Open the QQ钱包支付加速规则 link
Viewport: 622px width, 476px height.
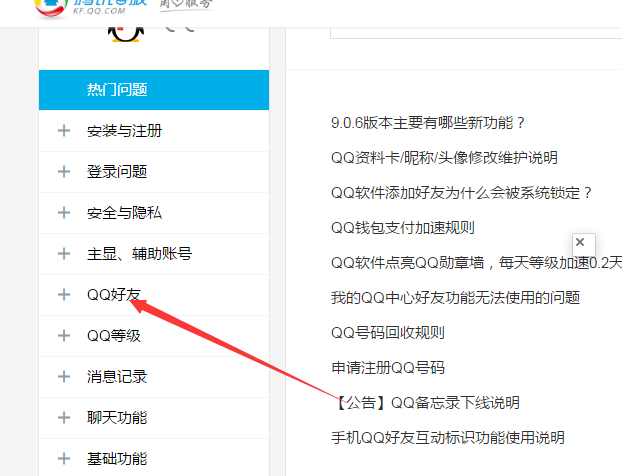point(402,227)
